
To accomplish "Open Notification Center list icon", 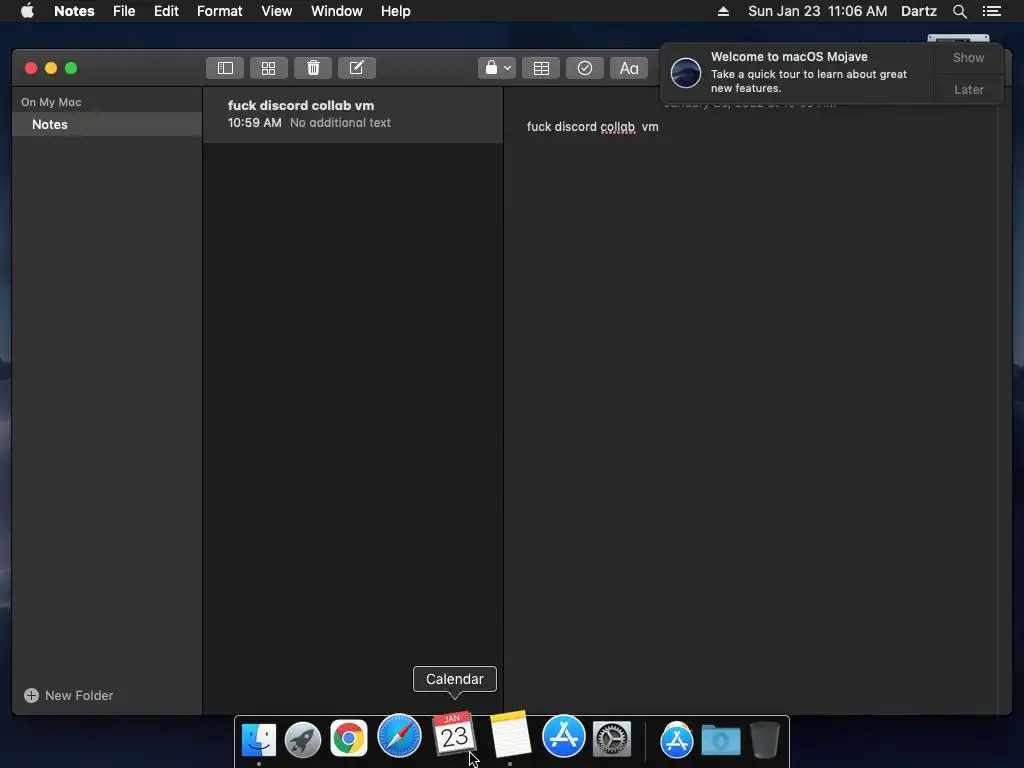I will pyautogui.click(x=991, y=11).
